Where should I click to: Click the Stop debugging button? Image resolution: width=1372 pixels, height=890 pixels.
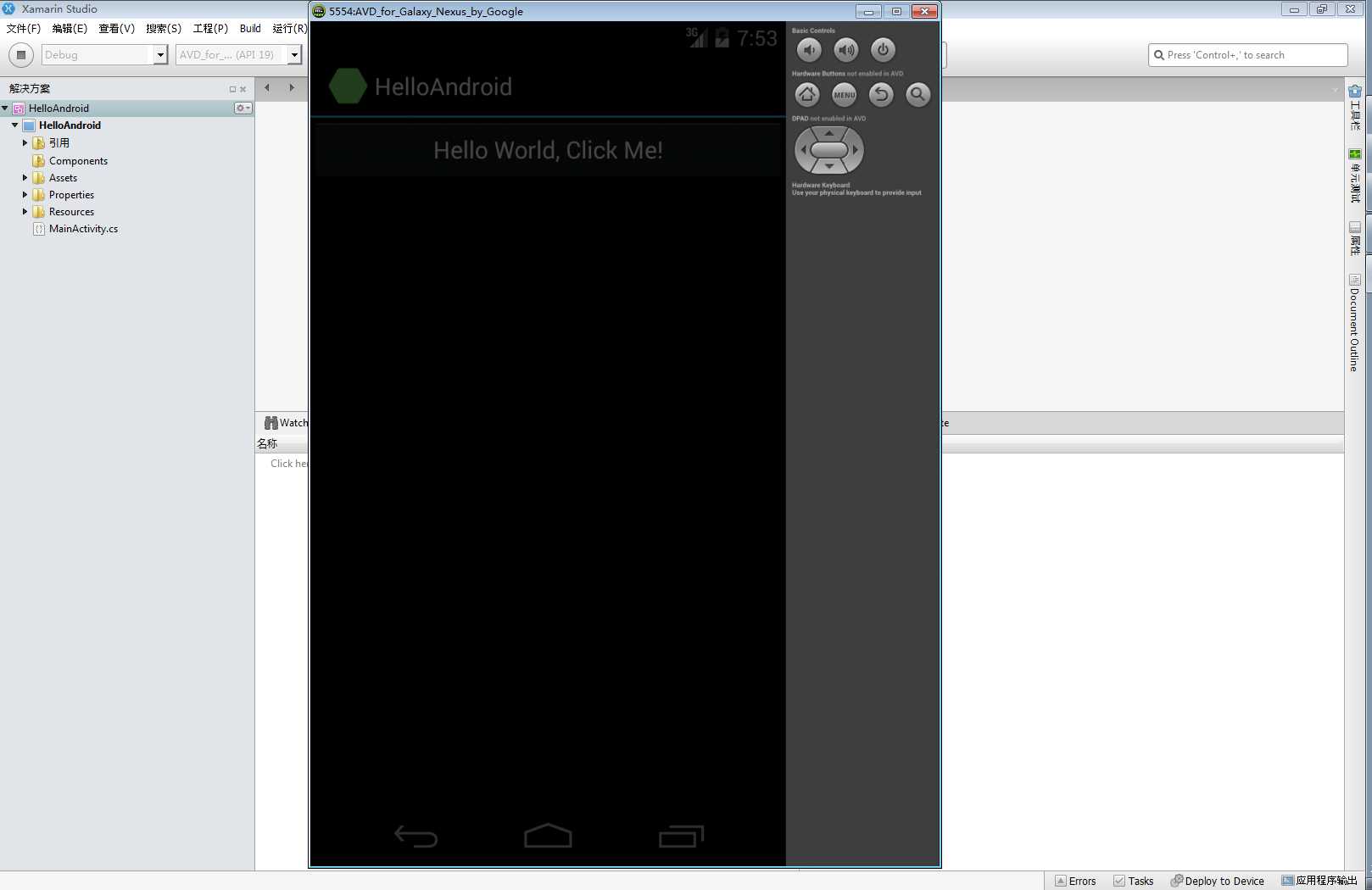pyautogui.click(x=21, y=55)
